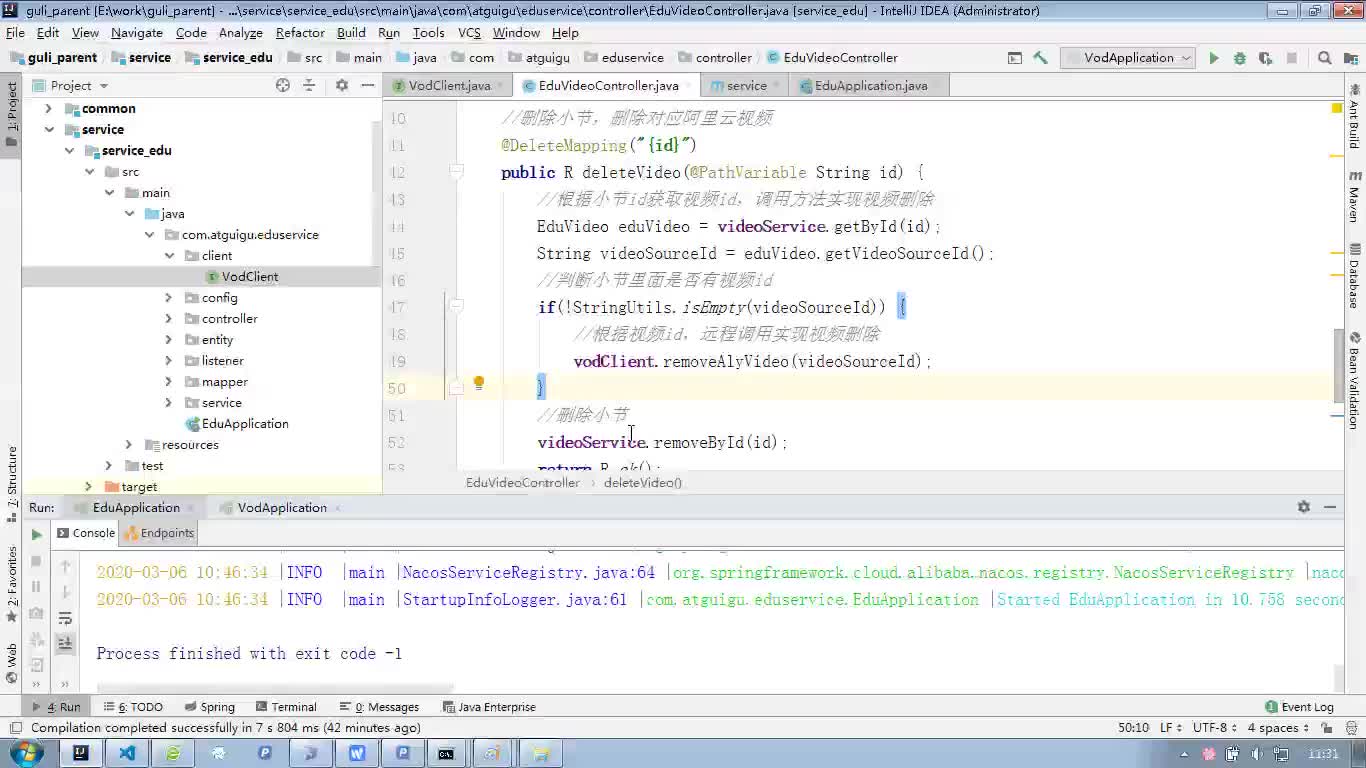Toggle the Project side tool window button
1366x768 pixels.
click(x=12, y=114)
